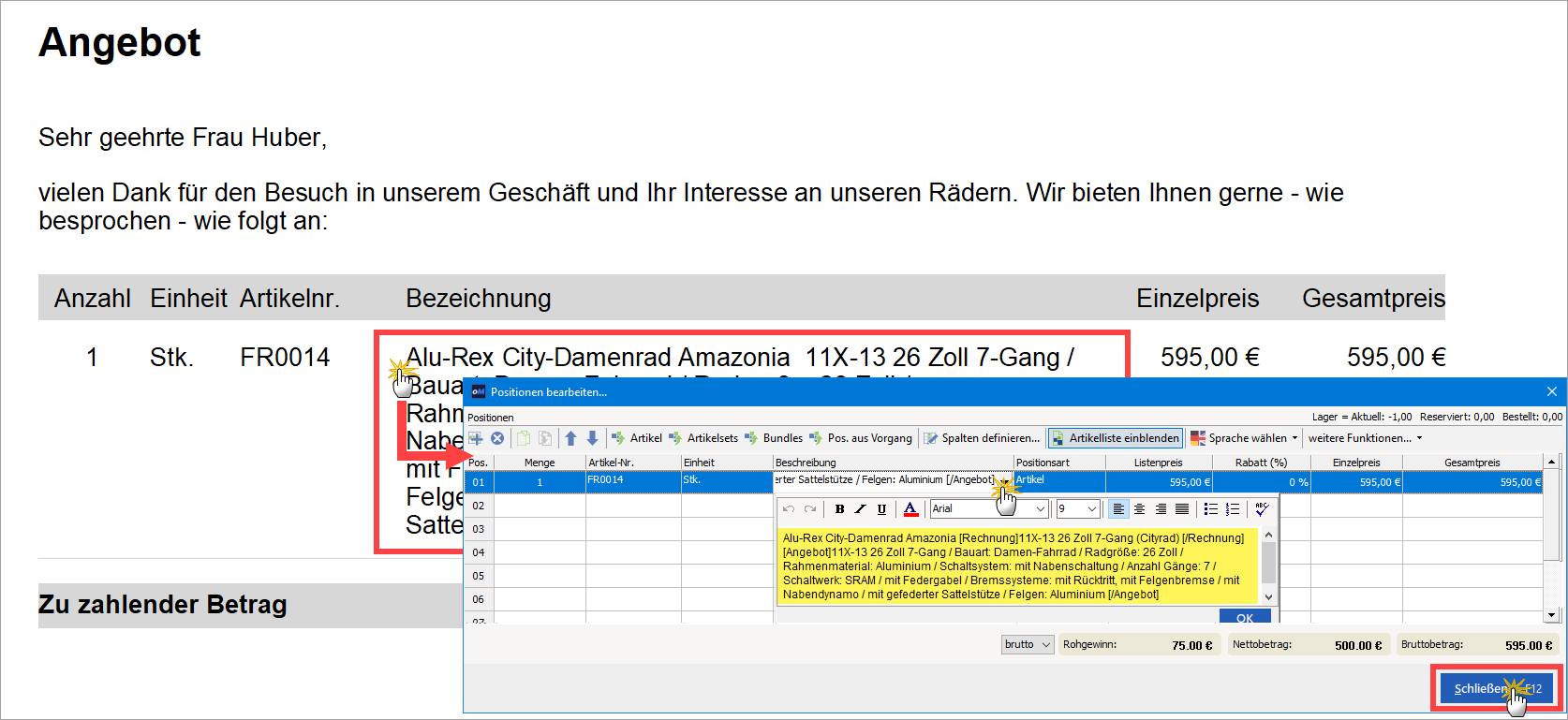Image resolution: width=1568 pixels, height=720 pixels.
Task: Run the spell check (ABC checkmark)
Action: coord(1262,508)
